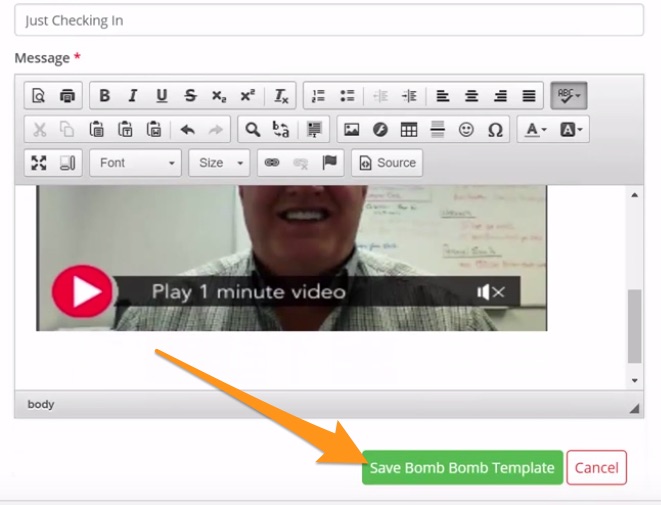Click the Cancel button
The image size is (661, 505).
pyautogui.click(x=597, y=467)
